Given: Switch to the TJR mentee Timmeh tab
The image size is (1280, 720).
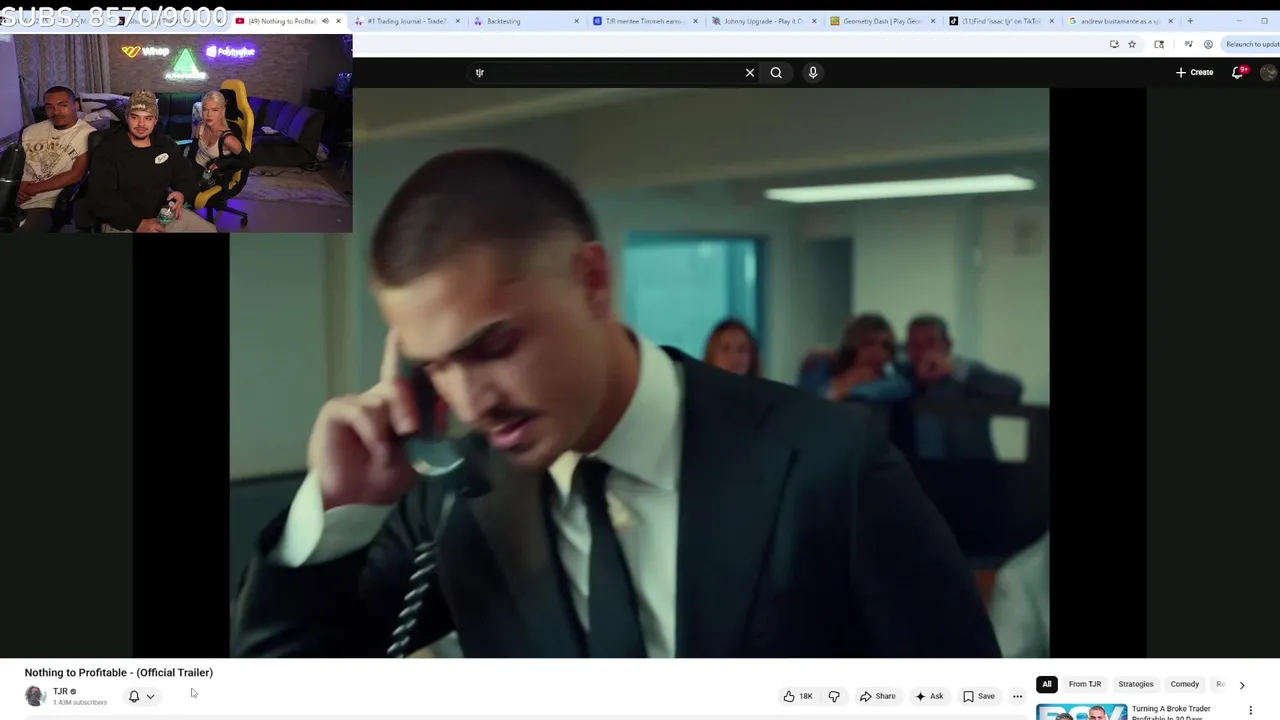Looking at the screenshot, I should pyautogui.click(x=644, y=21).
